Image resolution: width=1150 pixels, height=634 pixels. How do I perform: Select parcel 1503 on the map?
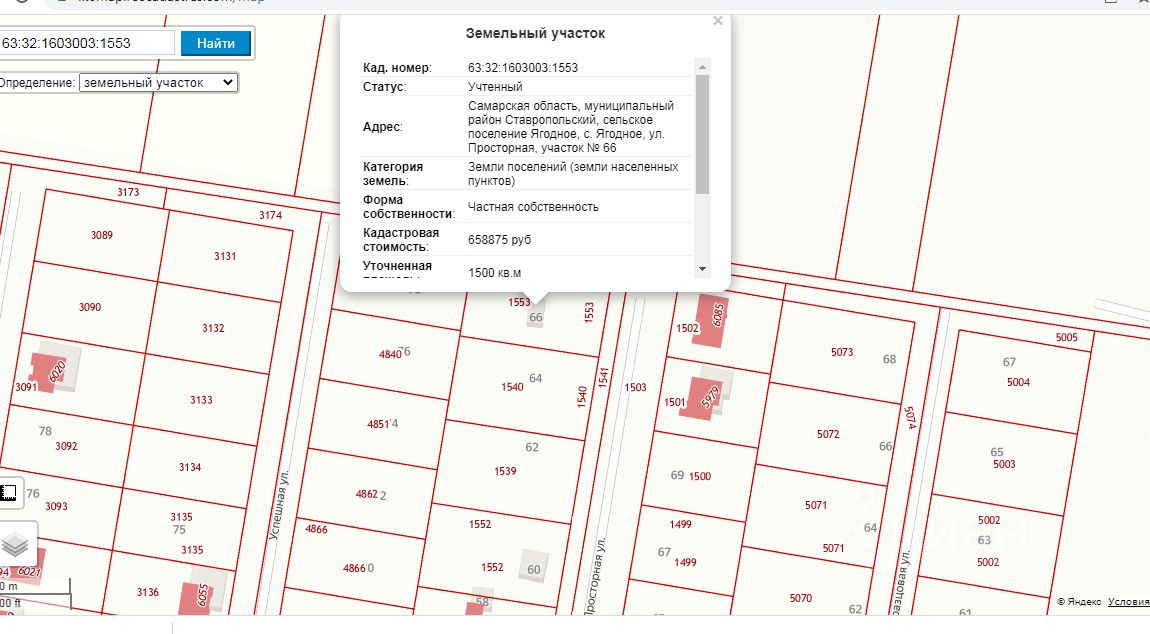(635, 387)
